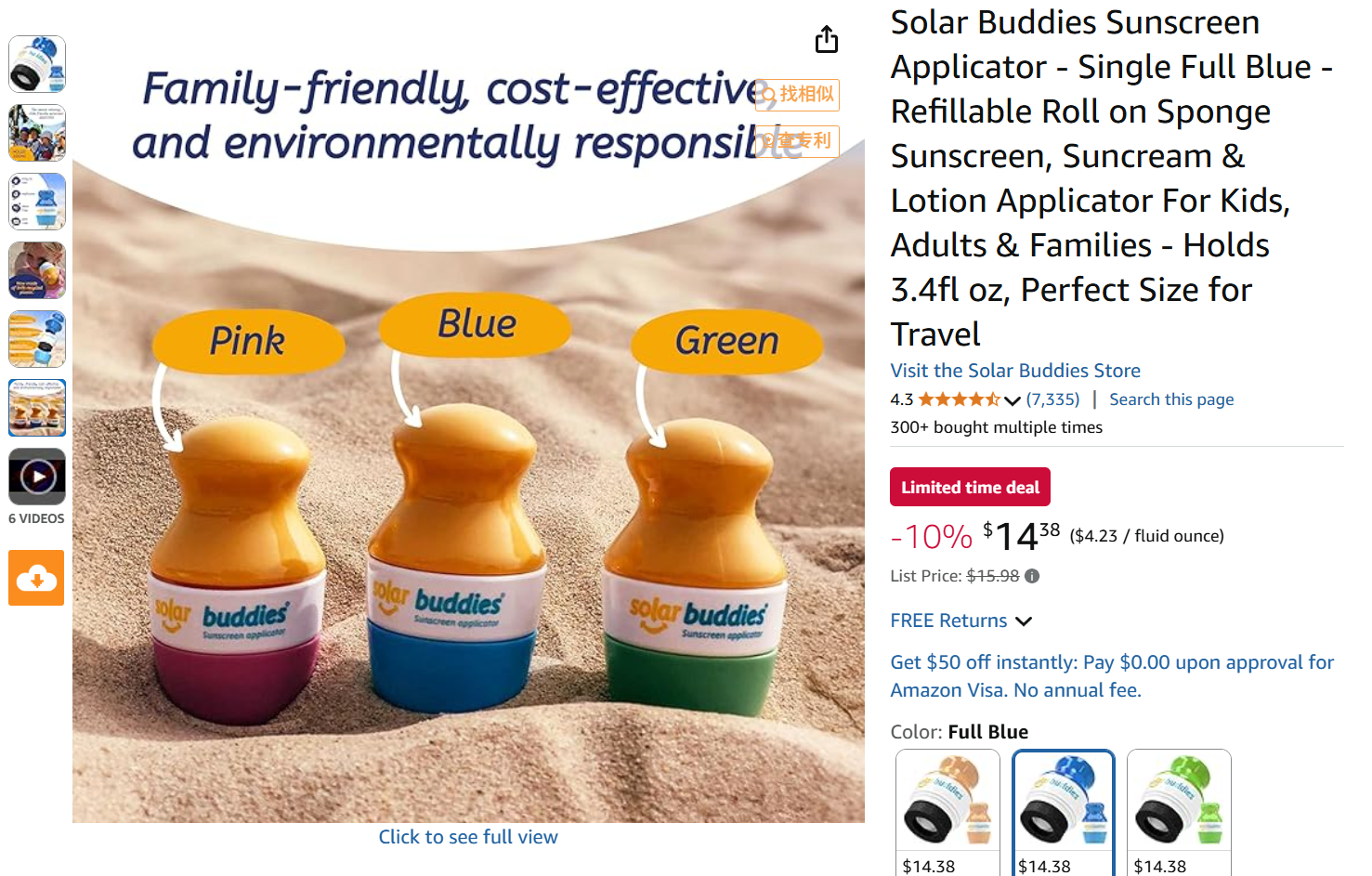Click the orange cloud download icon

click(36, 578)
